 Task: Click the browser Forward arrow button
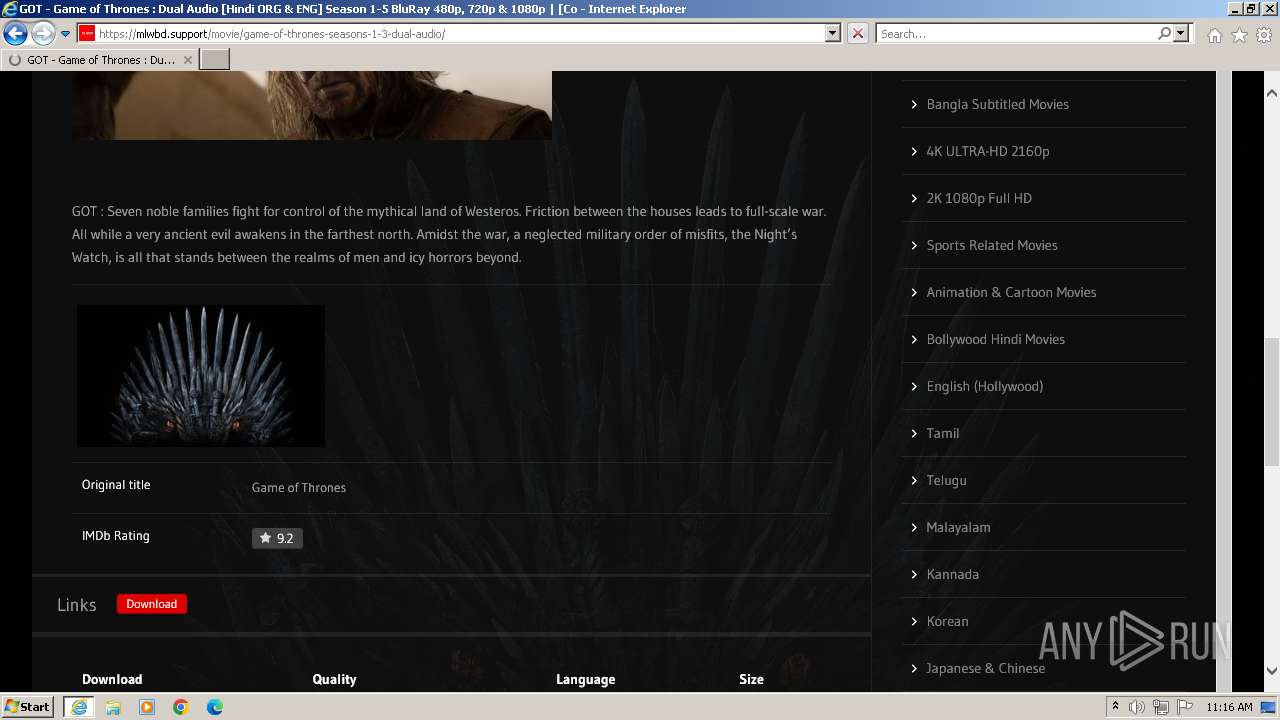pyautogui.click(x=43, y=34)
